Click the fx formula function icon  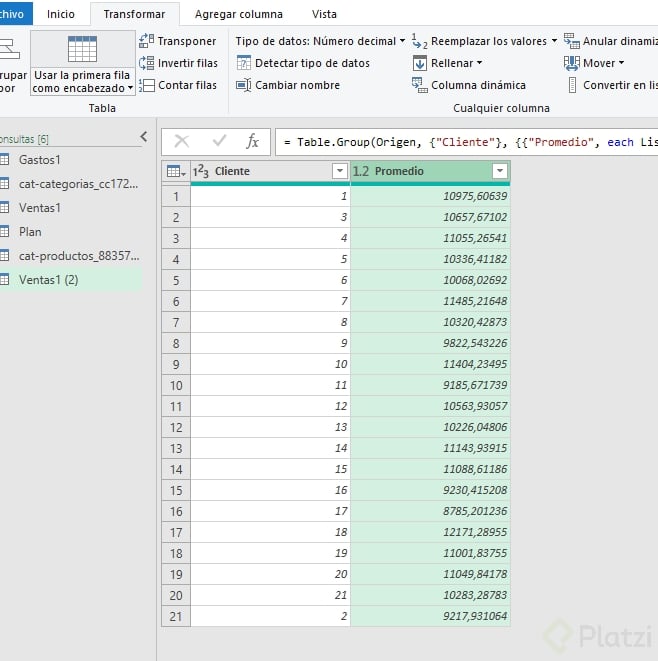[253, 141]
